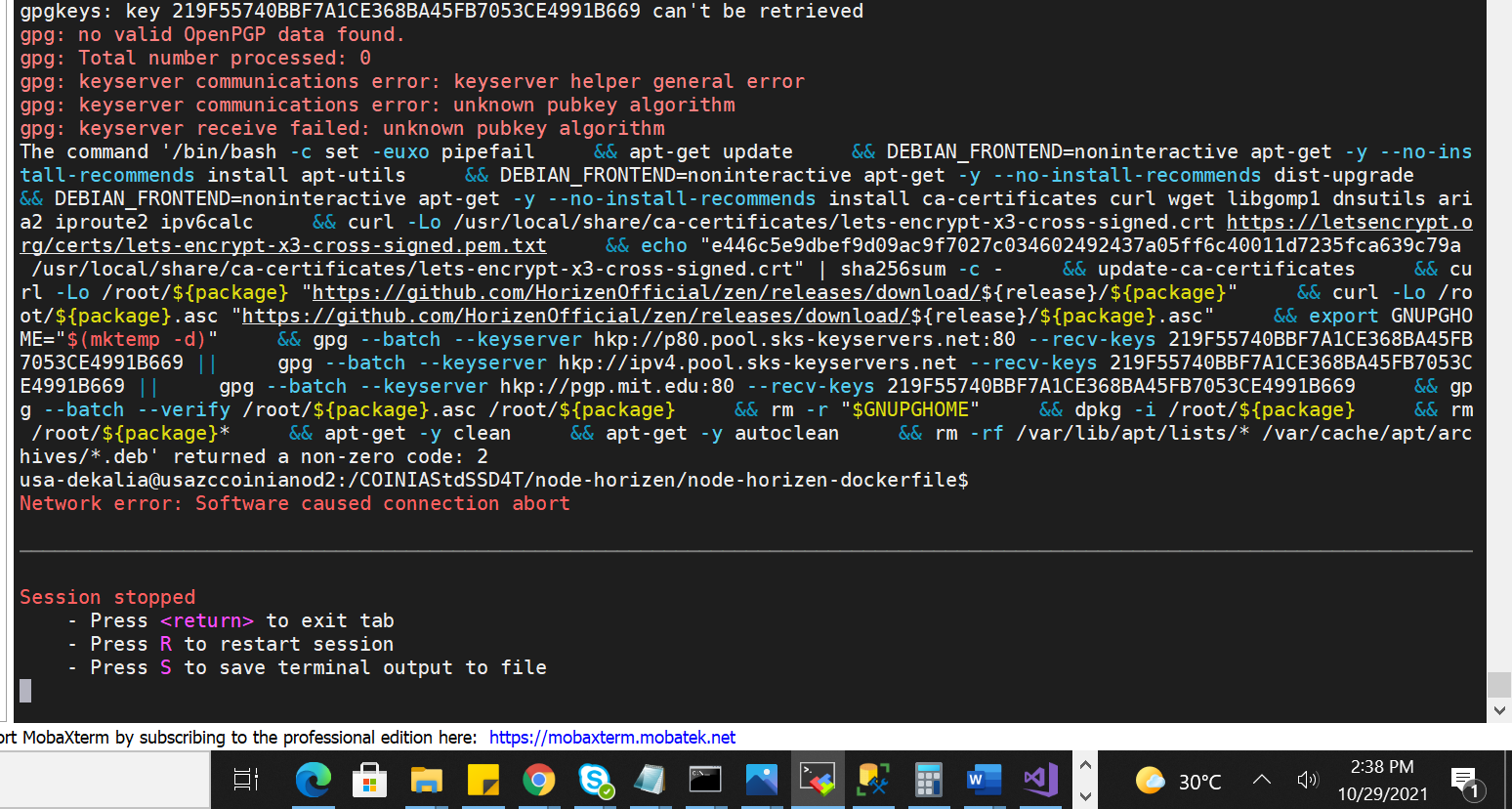Open the MobaXterm professional edition link
Viewport: 1512px width, 809px height.
pyautogui.click(x=612, y=738)
